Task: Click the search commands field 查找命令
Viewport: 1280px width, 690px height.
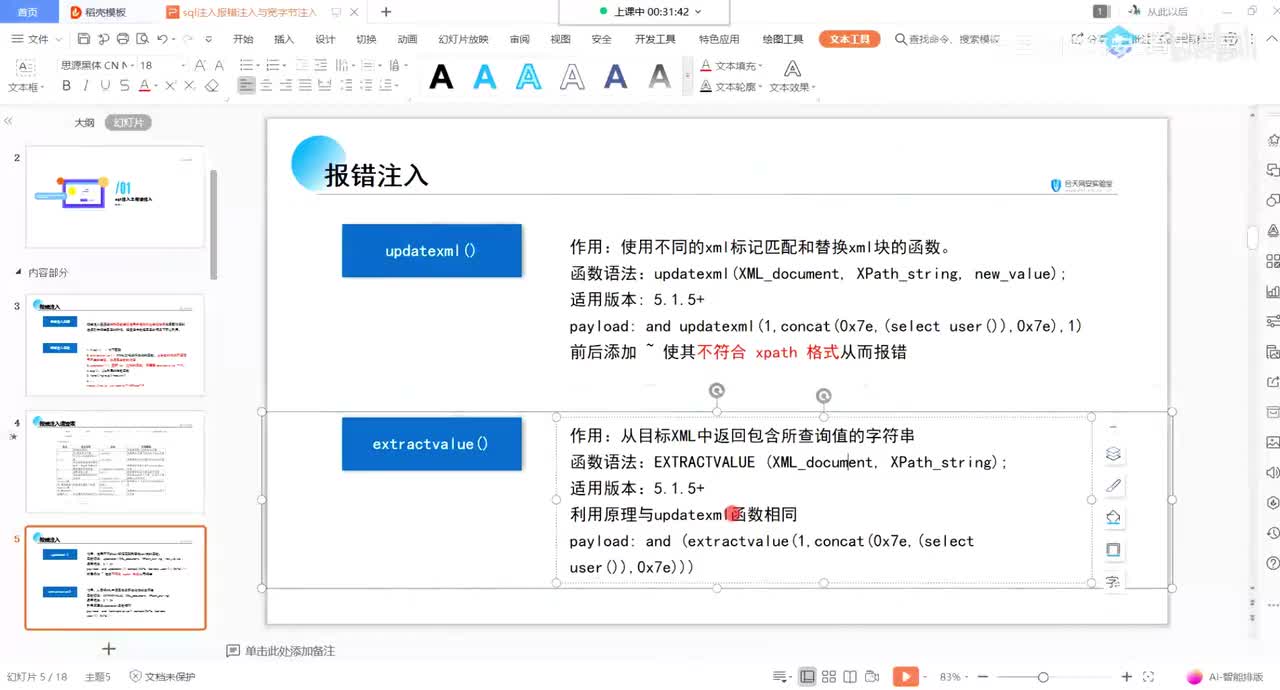Action: pos(947,39)
